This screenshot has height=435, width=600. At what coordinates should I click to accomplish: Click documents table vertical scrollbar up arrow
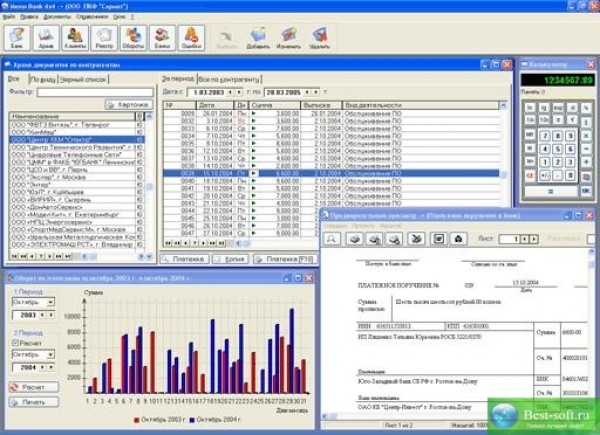(x=503, y=105)
